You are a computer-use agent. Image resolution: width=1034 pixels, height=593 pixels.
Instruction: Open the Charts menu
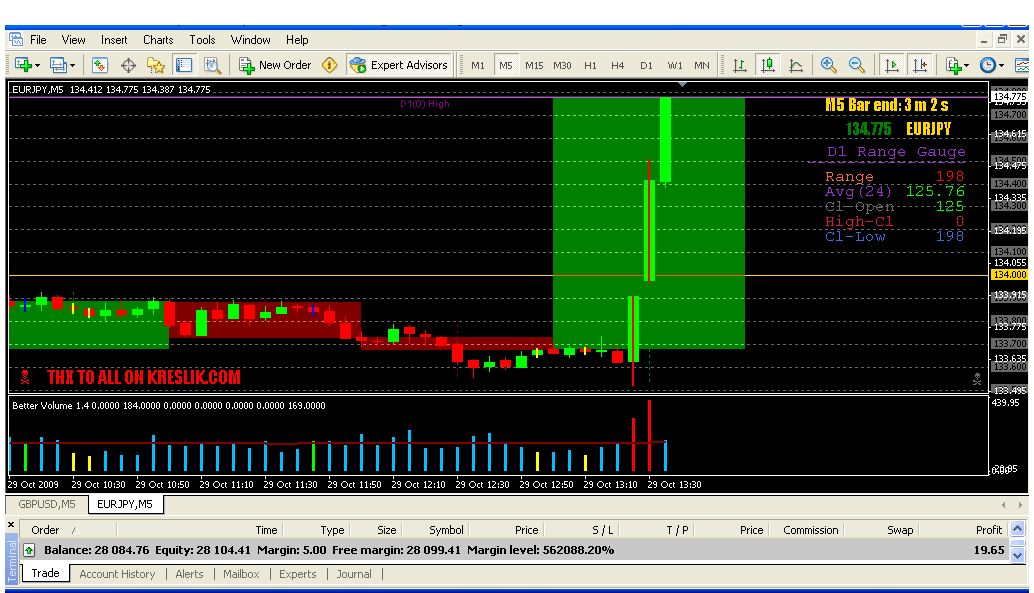(158, 40)
